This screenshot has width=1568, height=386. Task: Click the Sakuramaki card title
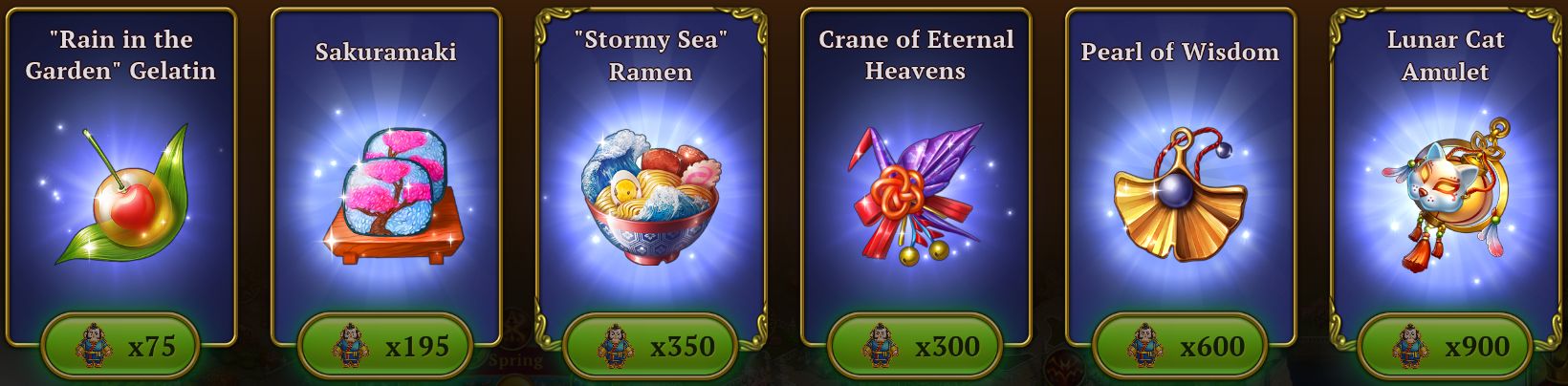385,51
